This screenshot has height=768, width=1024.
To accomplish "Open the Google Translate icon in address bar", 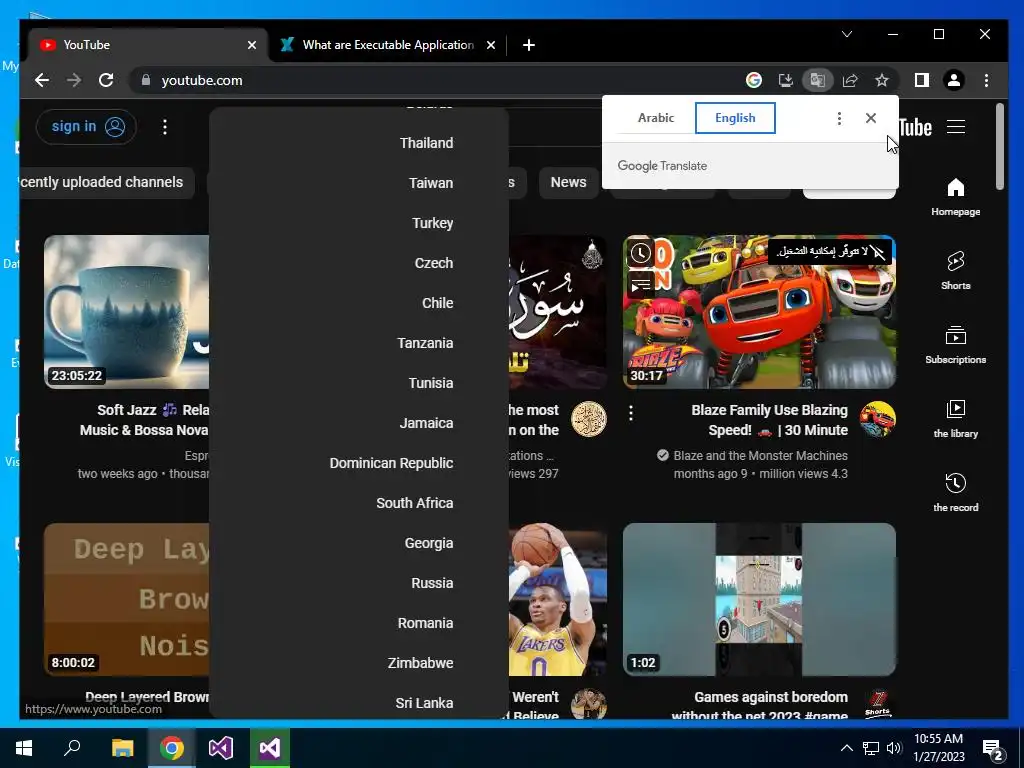I will click(x=818, y=80).
